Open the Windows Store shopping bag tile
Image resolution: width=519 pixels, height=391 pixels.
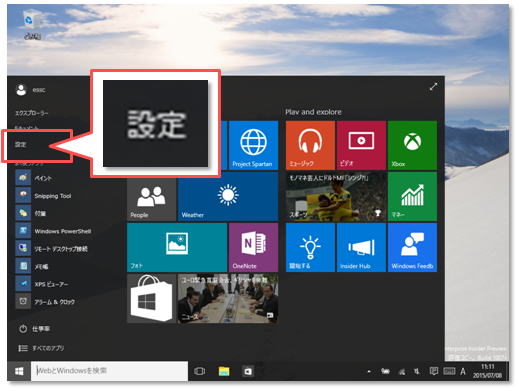151,299
